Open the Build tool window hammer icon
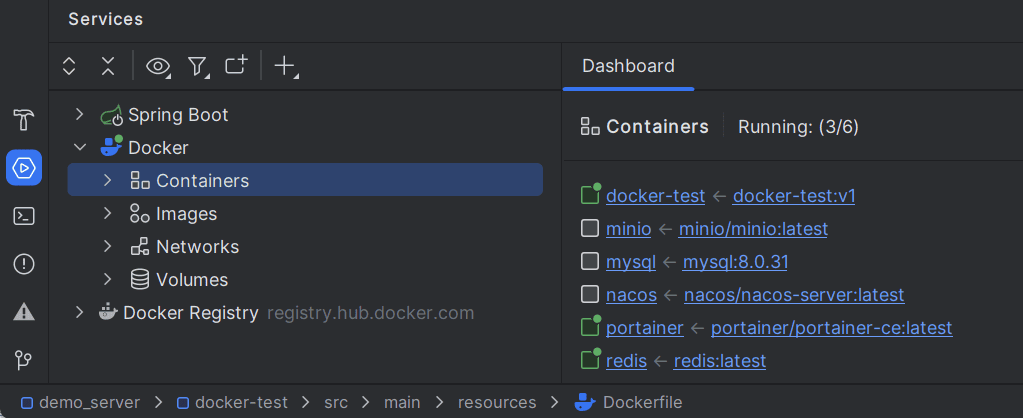This screenshot has height=418, width=1023. 24,120
